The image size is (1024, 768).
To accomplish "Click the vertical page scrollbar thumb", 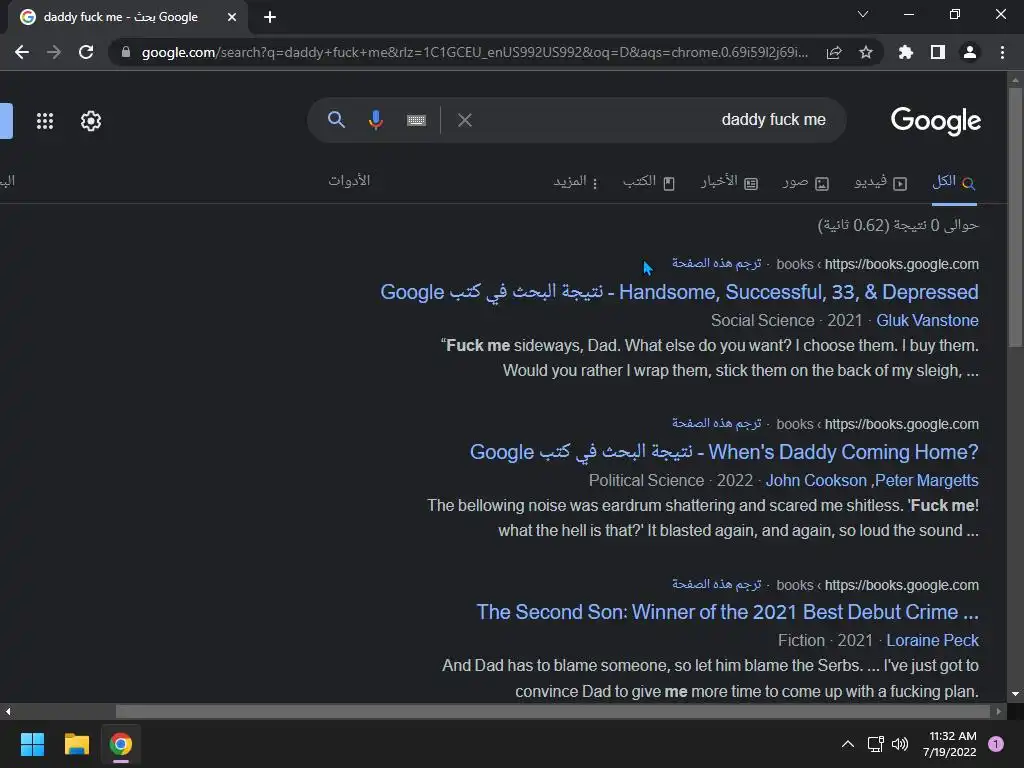I will click(x=1015, y=216).
